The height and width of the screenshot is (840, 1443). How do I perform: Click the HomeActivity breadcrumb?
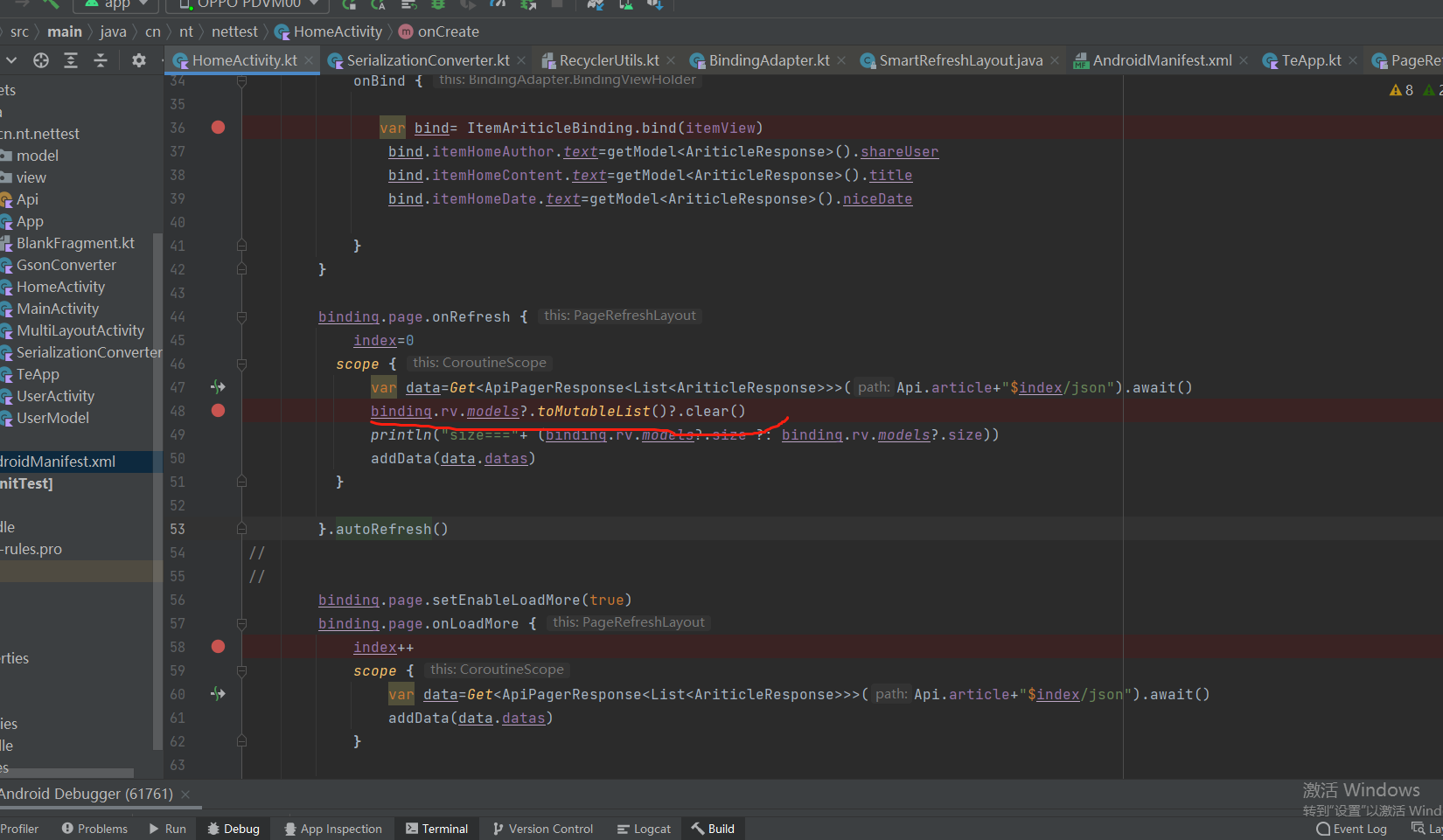pos(329,31)
